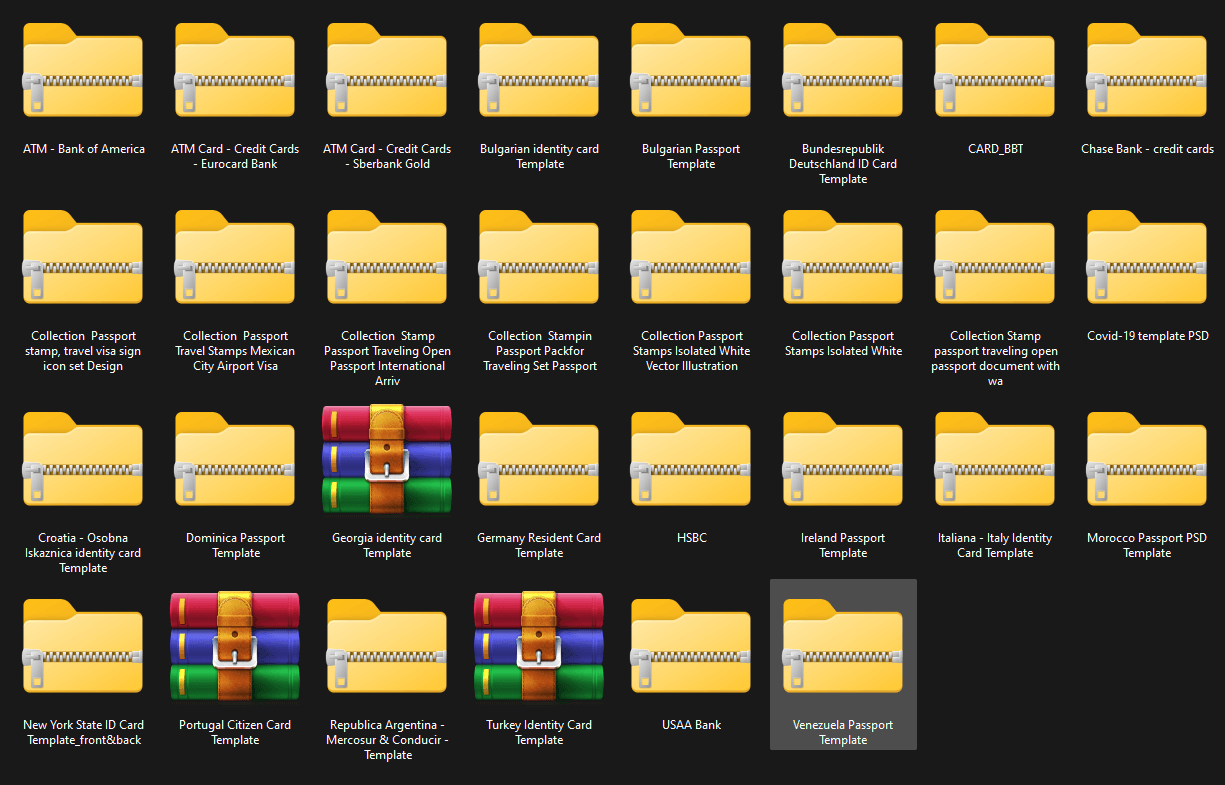Select Collection Passport Travel Stamps Mexican City icon
This screenshot has width=1225, height=785.
coord(235,257)
